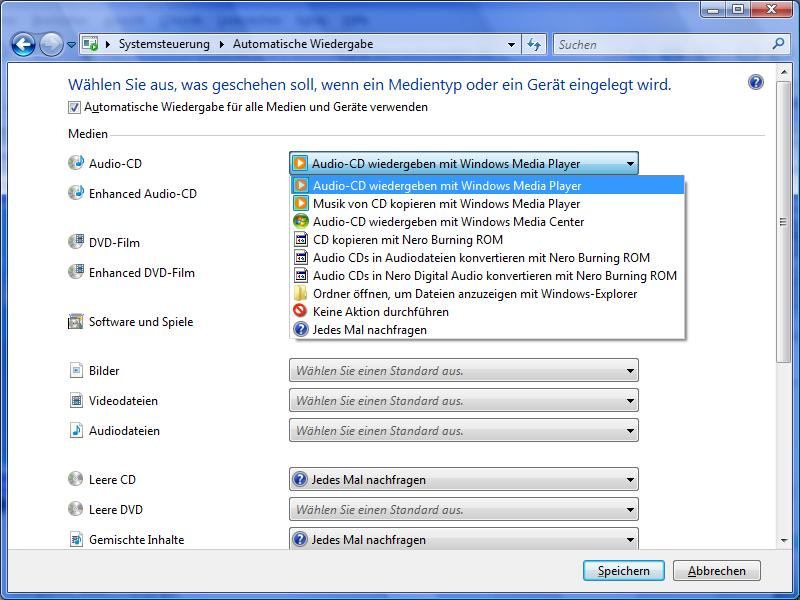The height and width of the screenshot is (600, 800).
Task: Click the folder icon for Windows-Explorer option
Action: (301, 293)
